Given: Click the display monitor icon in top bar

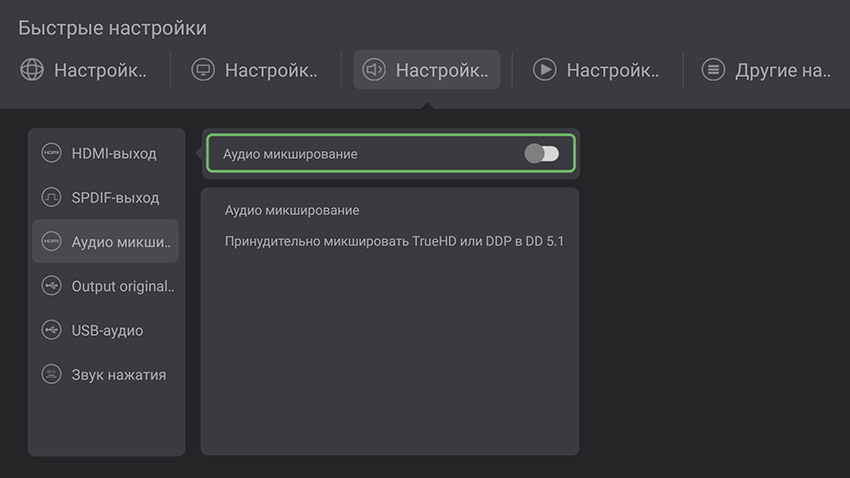Looking at the screenshot, I should click(203, 70).
